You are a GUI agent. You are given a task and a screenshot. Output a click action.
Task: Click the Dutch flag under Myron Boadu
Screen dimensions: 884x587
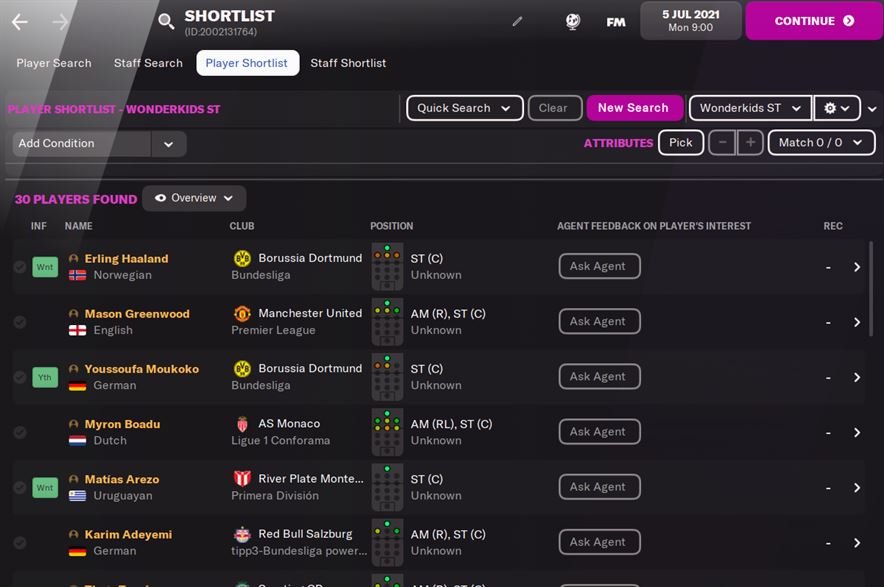tap(77, 440)
